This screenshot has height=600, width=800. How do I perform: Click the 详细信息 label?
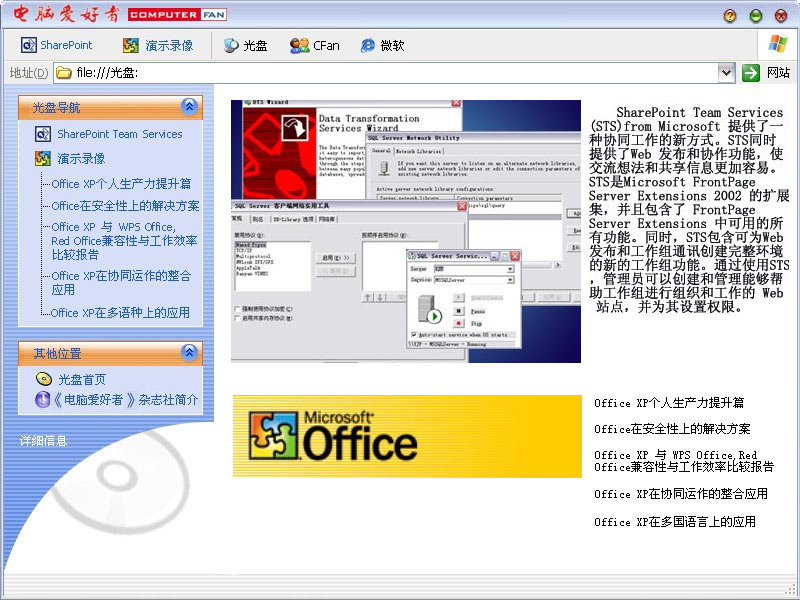point(43,441)
